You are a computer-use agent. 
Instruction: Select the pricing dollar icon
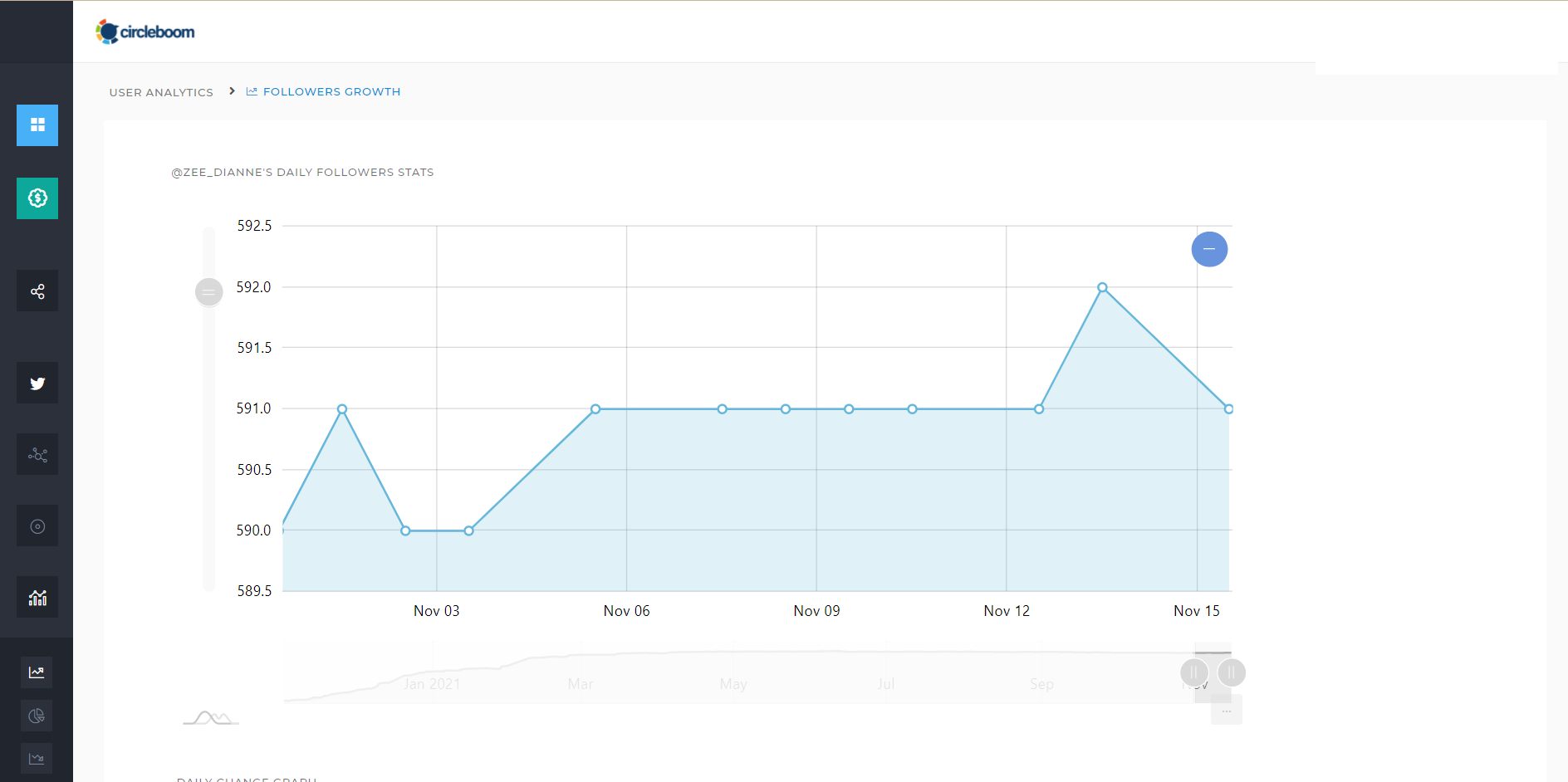point(37,198)
